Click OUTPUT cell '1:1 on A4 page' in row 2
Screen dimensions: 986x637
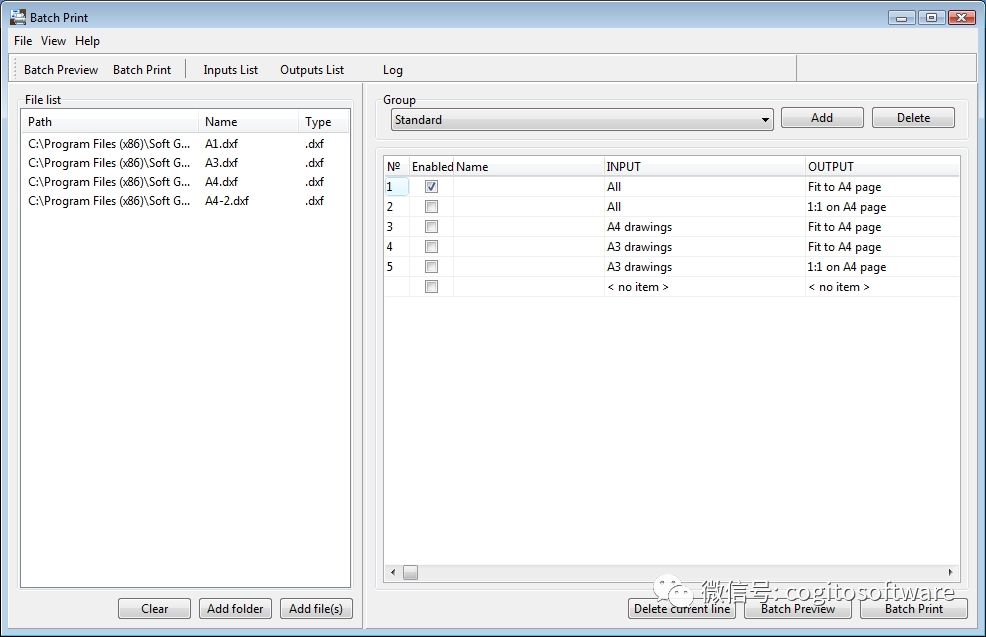point(882,207)
